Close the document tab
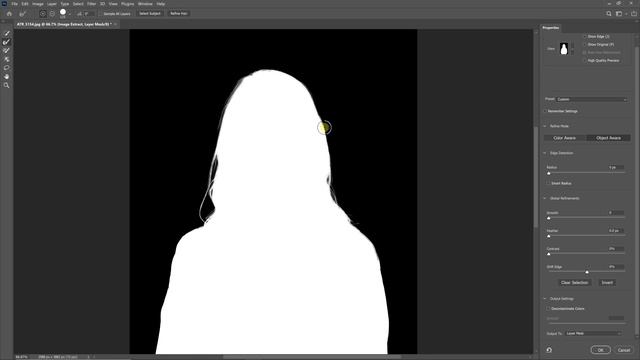640x360 pixels. (x=116, y=24)
